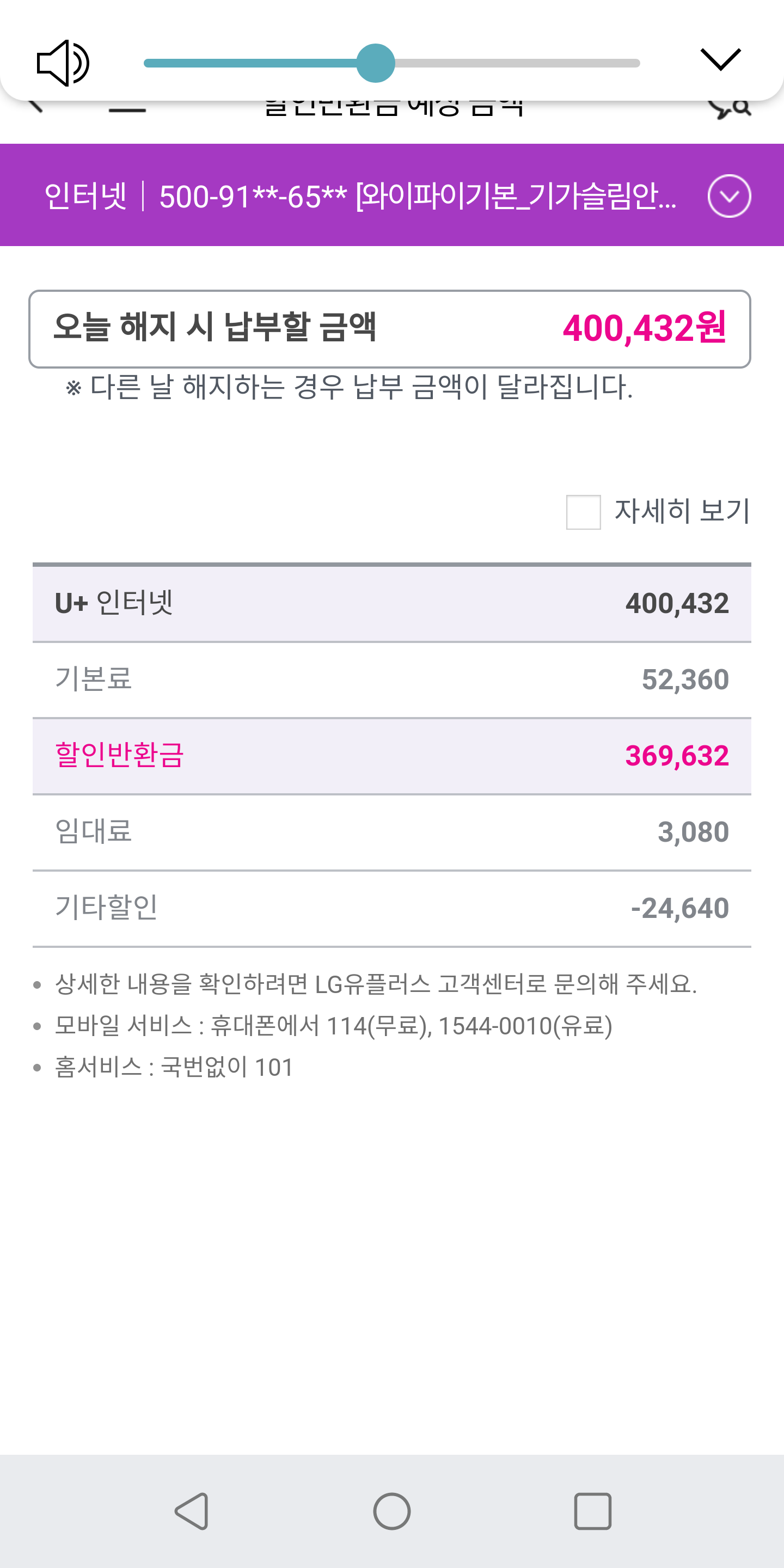Tap the 기본료 row
The image size is (784, 1568).
pos(391,679)
